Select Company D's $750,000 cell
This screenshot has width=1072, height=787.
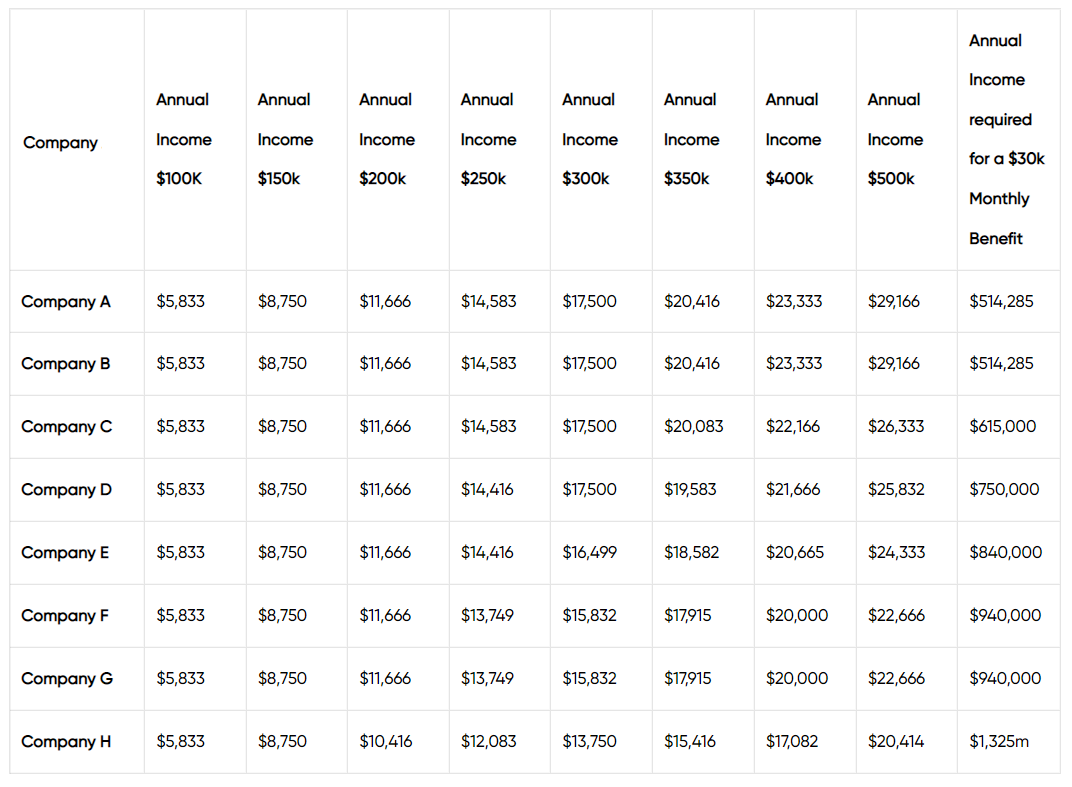pyautogui.click(x=1004, y=489)
